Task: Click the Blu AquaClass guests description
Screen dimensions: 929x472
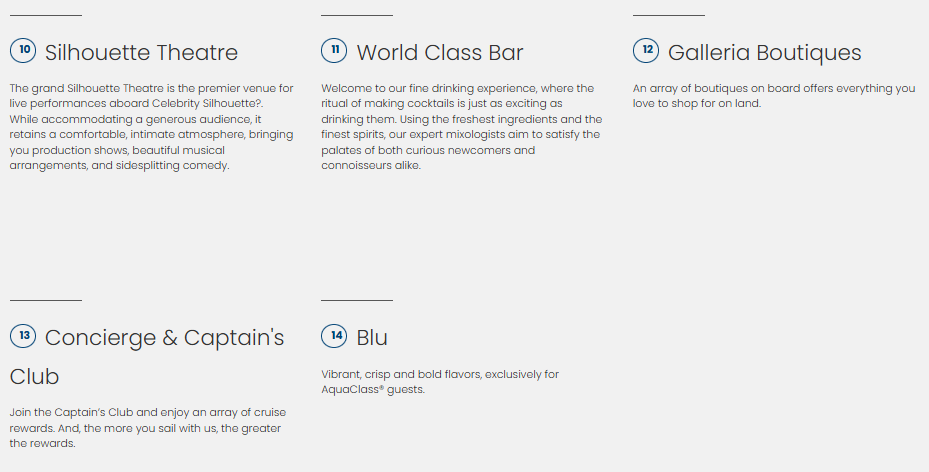Action: pos(439,381)
